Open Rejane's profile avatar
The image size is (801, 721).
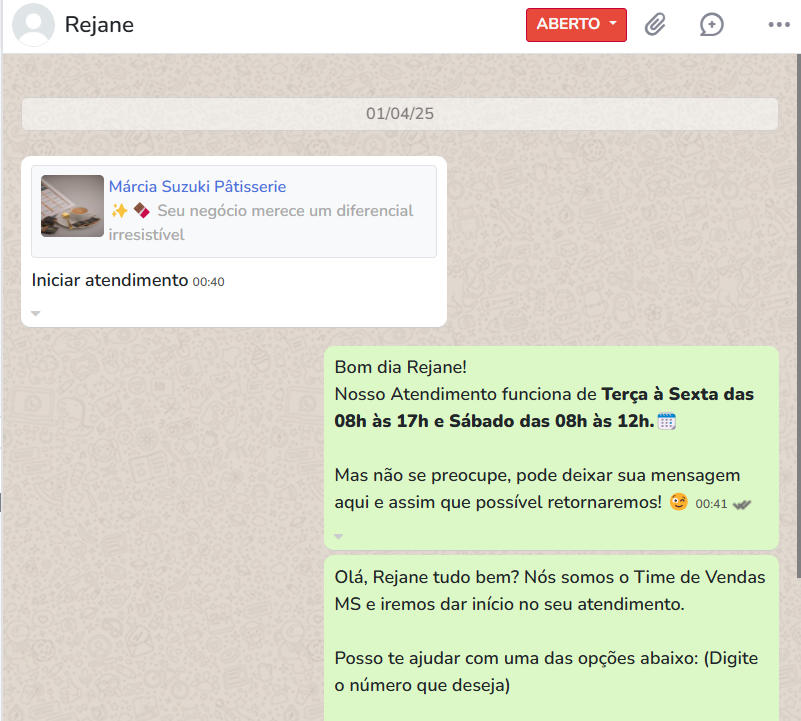[34, 24]
